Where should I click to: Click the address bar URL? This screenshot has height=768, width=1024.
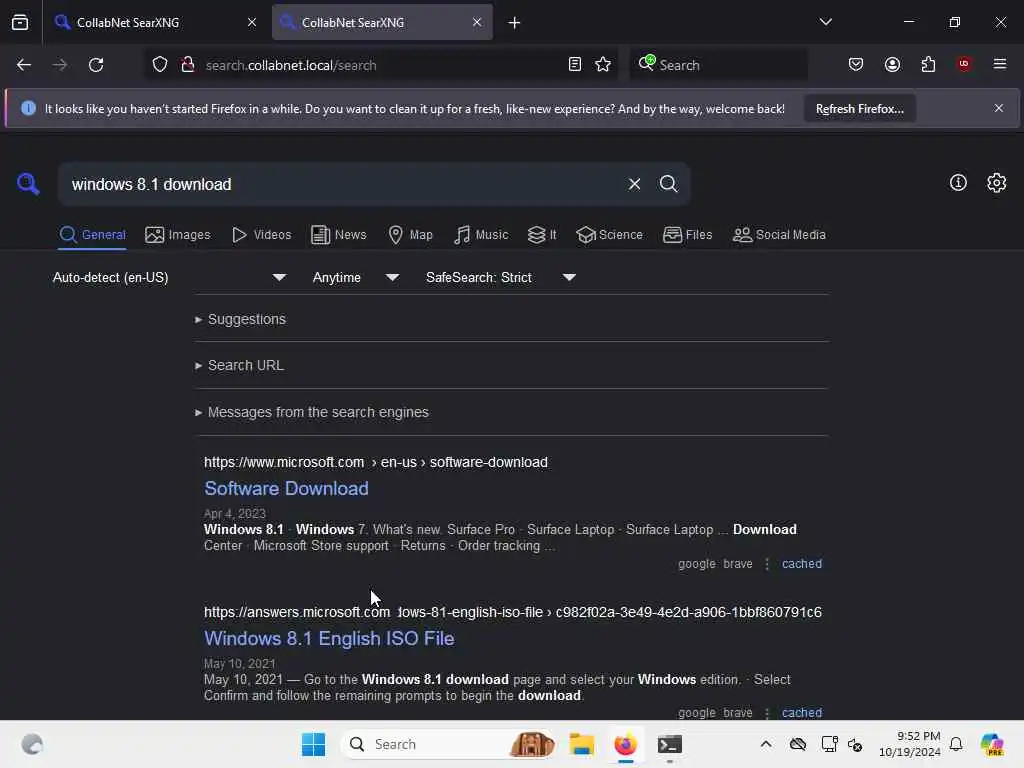click(x=291, y=65)
